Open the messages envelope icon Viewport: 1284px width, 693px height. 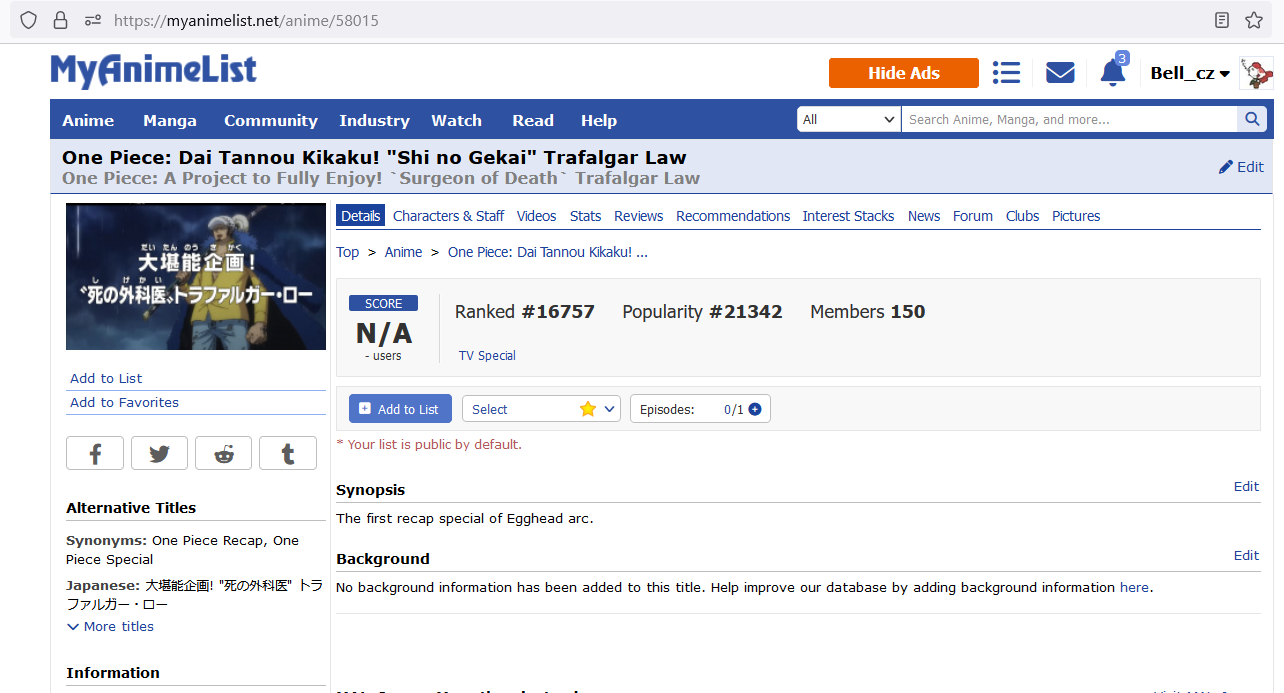click(1060, 73)
